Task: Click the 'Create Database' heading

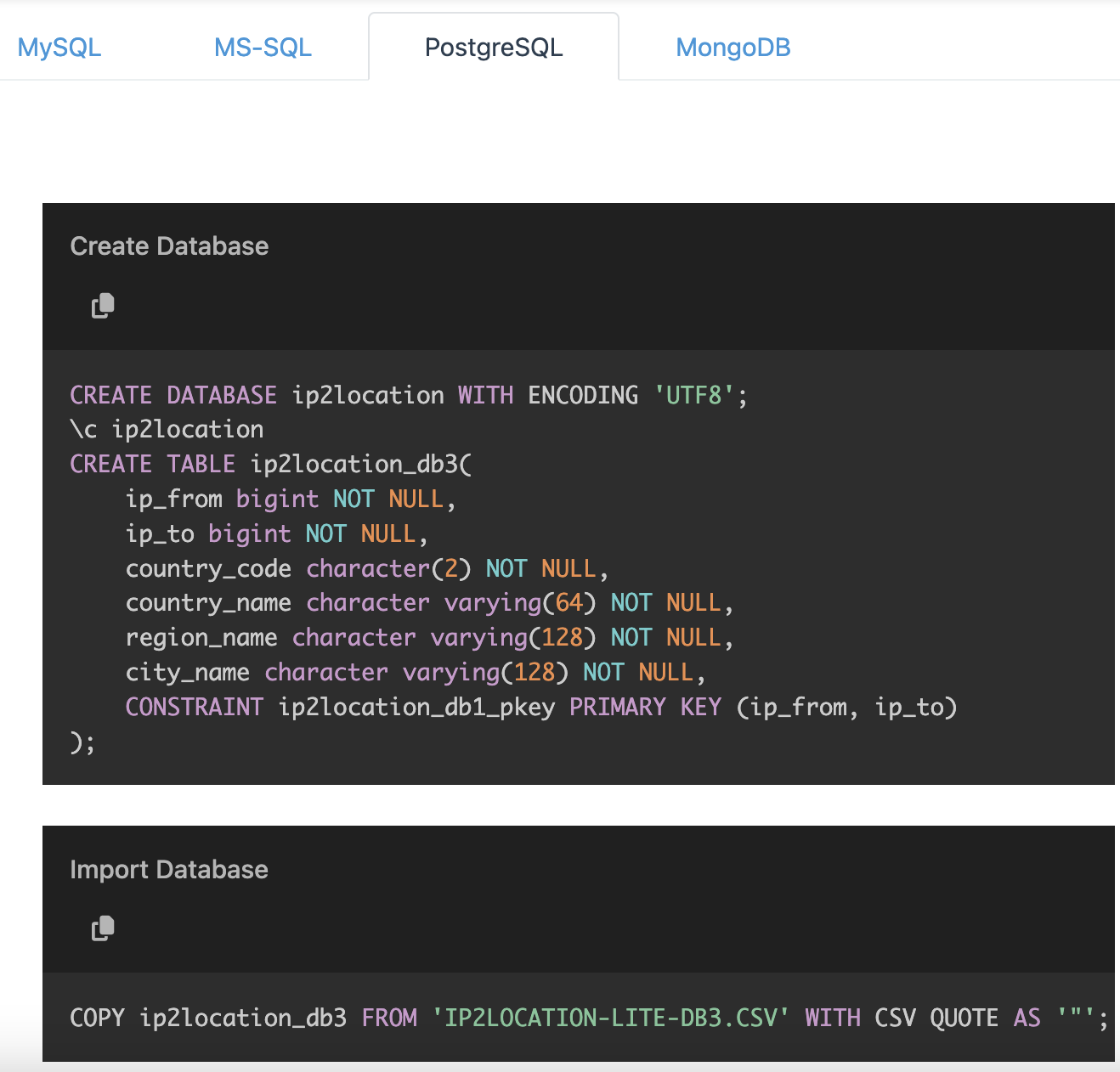Action: (169, 246)
